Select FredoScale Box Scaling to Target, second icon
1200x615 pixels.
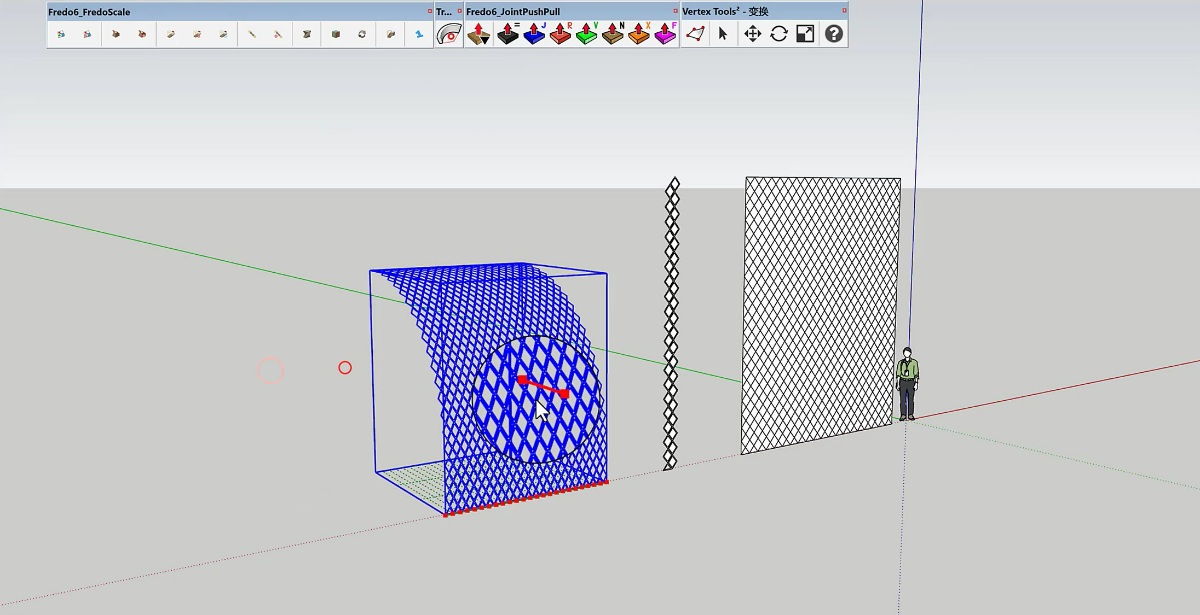88,34
